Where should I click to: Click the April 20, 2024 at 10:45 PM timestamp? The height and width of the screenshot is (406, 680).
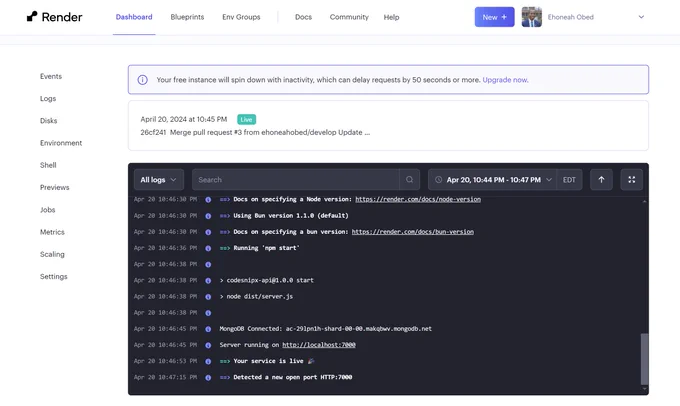tap(184, 119)
